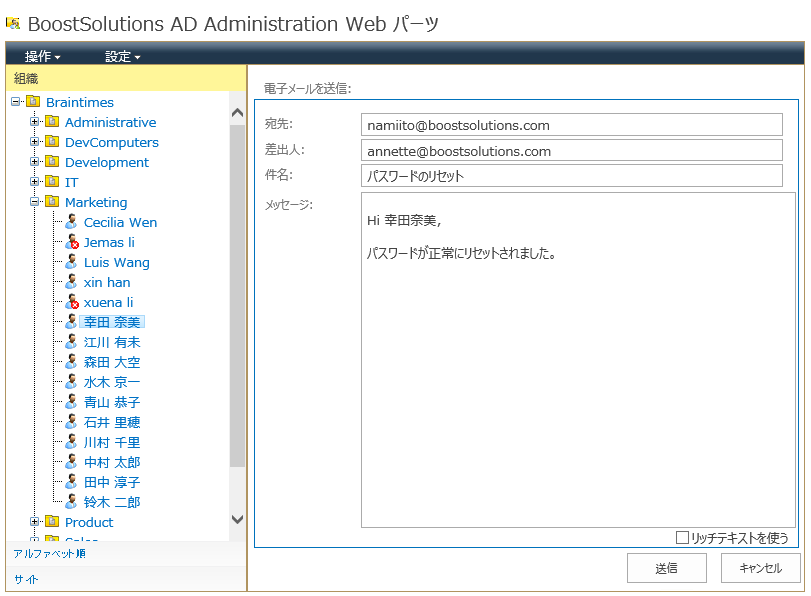Switch to the サイト view
Viewport: 811px width, 596px height.
(26, 579)
